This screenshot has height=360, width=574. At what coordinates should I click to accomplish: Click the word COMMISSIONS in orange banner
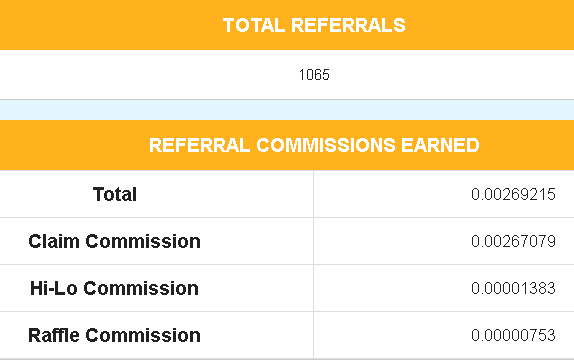[x=326, y=145]
